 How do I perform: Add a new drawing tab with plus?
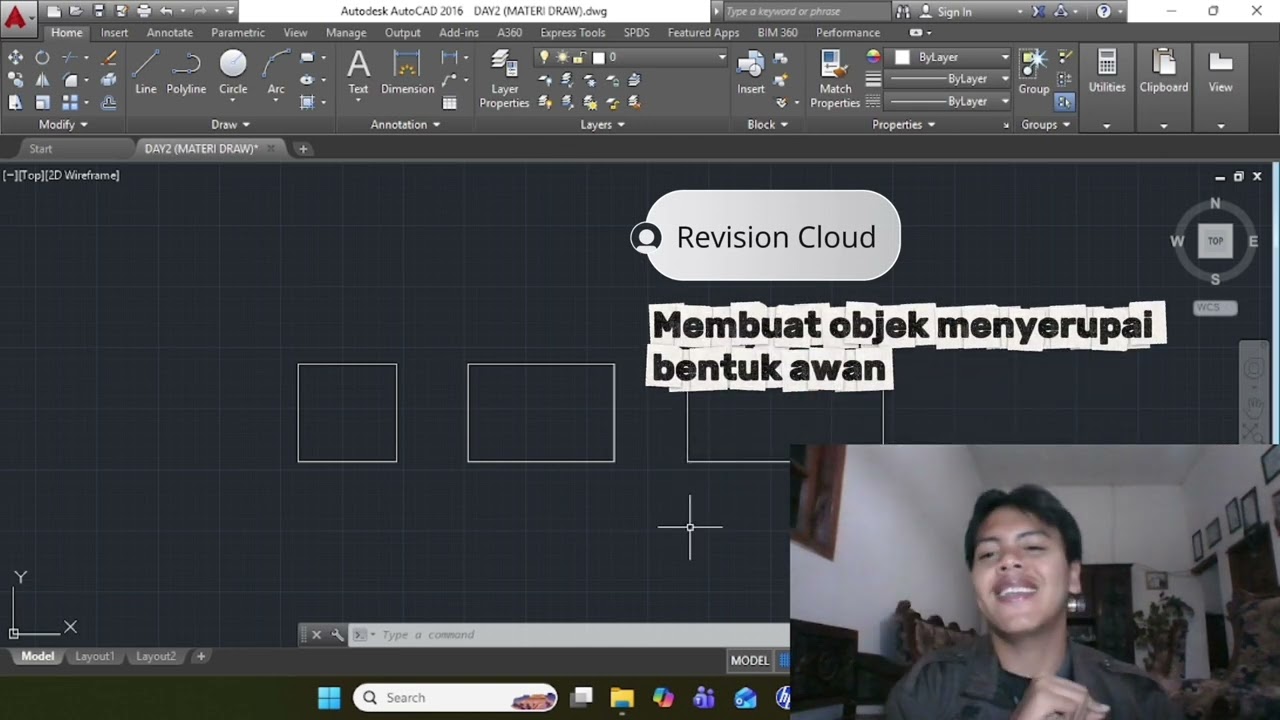[x=303, y=149]
